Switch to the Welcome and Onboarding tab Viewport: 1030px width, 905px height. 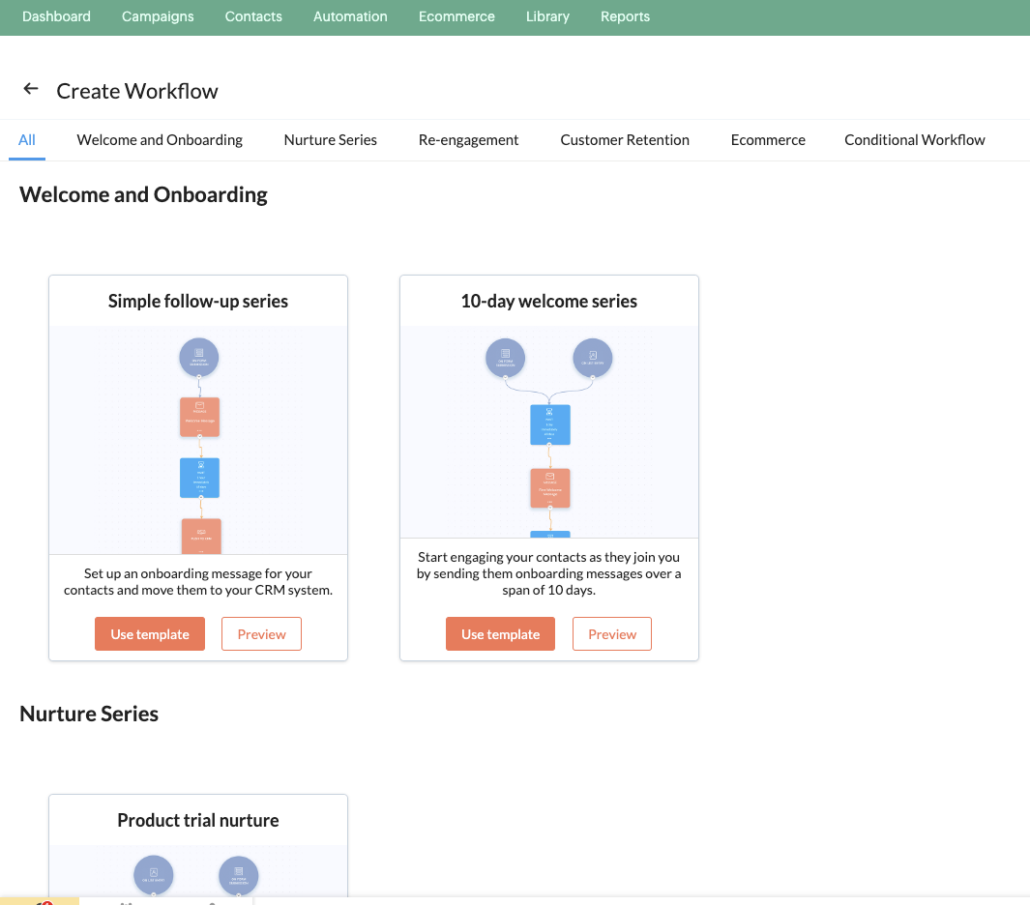coord(160,140)
